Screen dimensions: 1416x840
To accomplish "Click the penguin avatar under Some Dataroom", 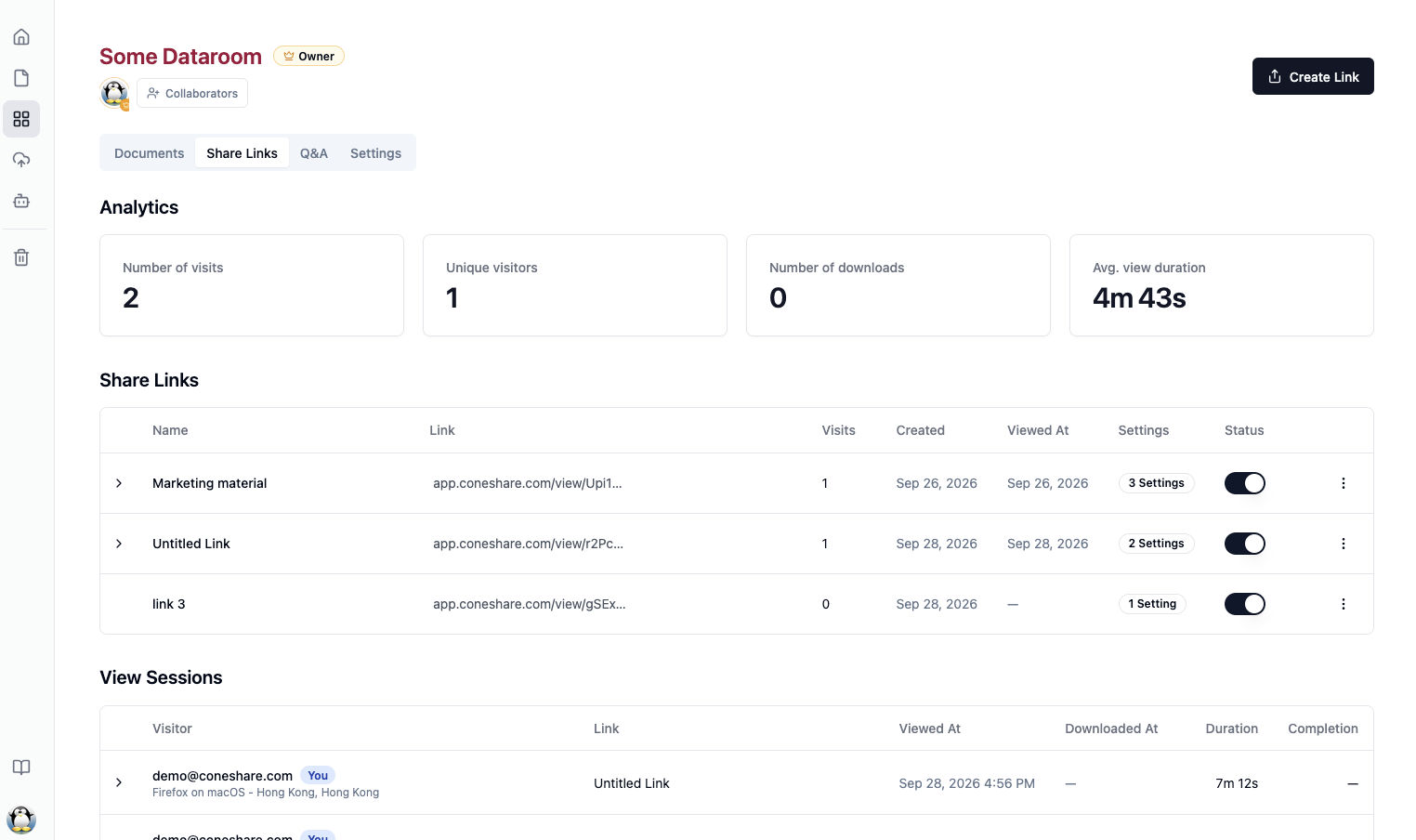I will (x=114, y=93).
